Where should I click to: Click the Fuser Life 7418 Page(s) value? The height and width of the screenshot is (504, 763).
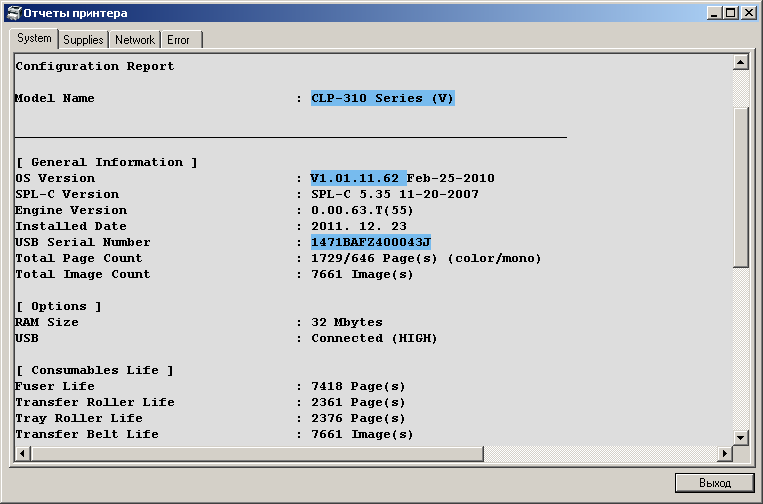click(359, 386)
